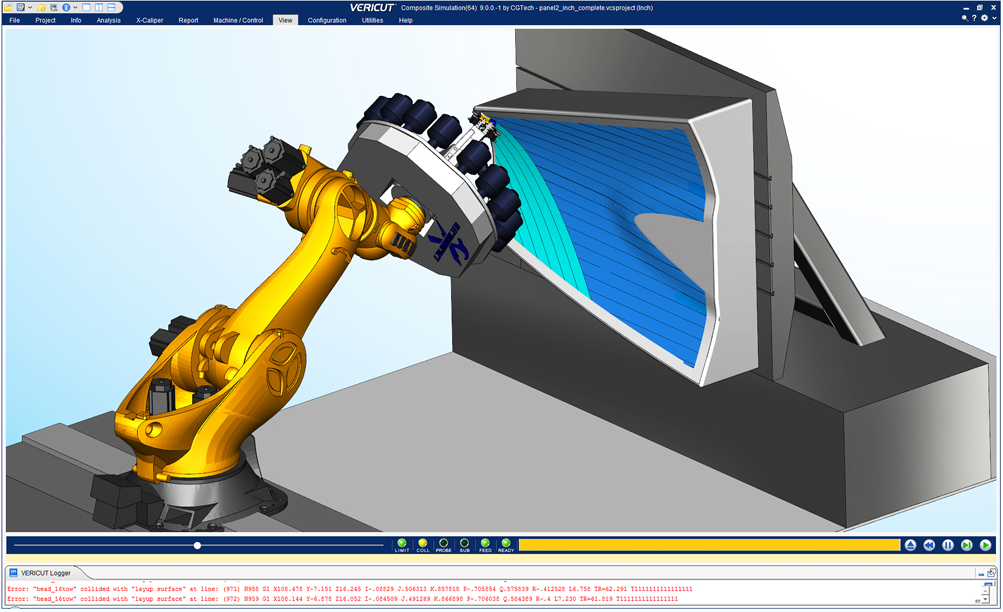Toggle the READY status light

coord(506,544)
